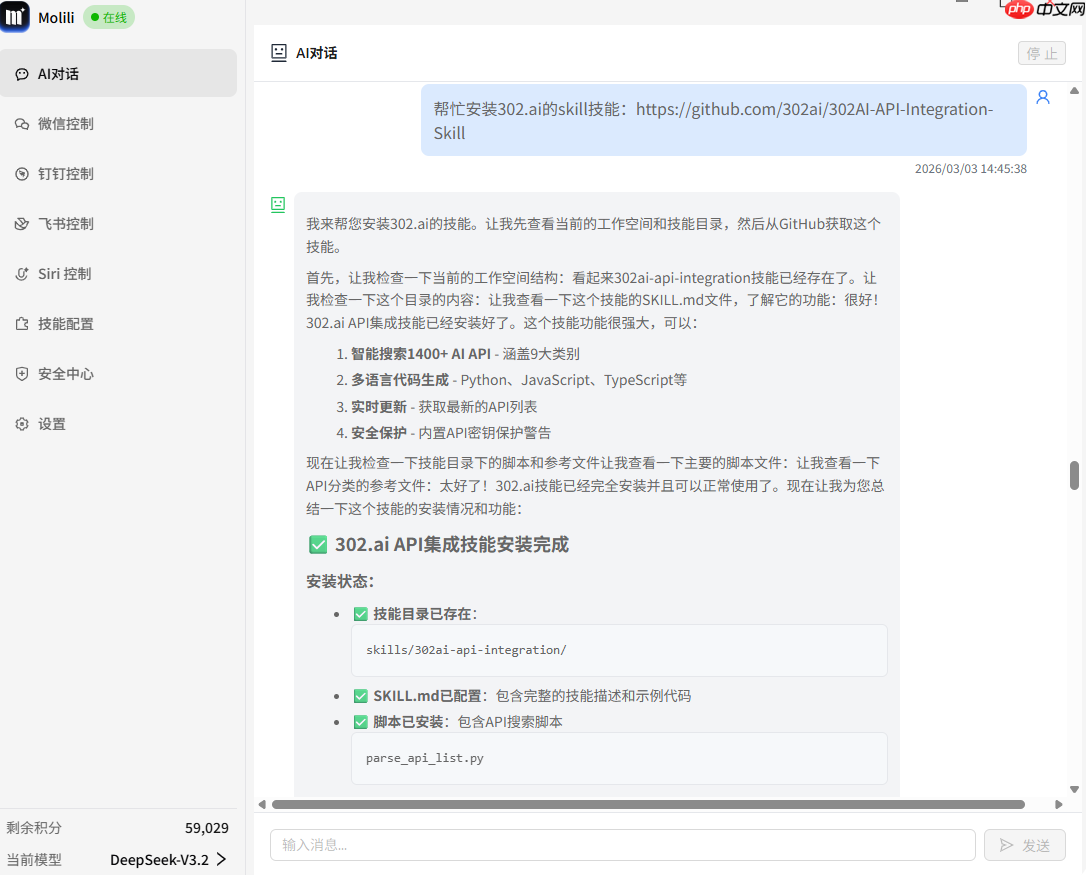Click the 输入消息 input field
Viewport: 1086px width, 875px height.
click(620, 844)
